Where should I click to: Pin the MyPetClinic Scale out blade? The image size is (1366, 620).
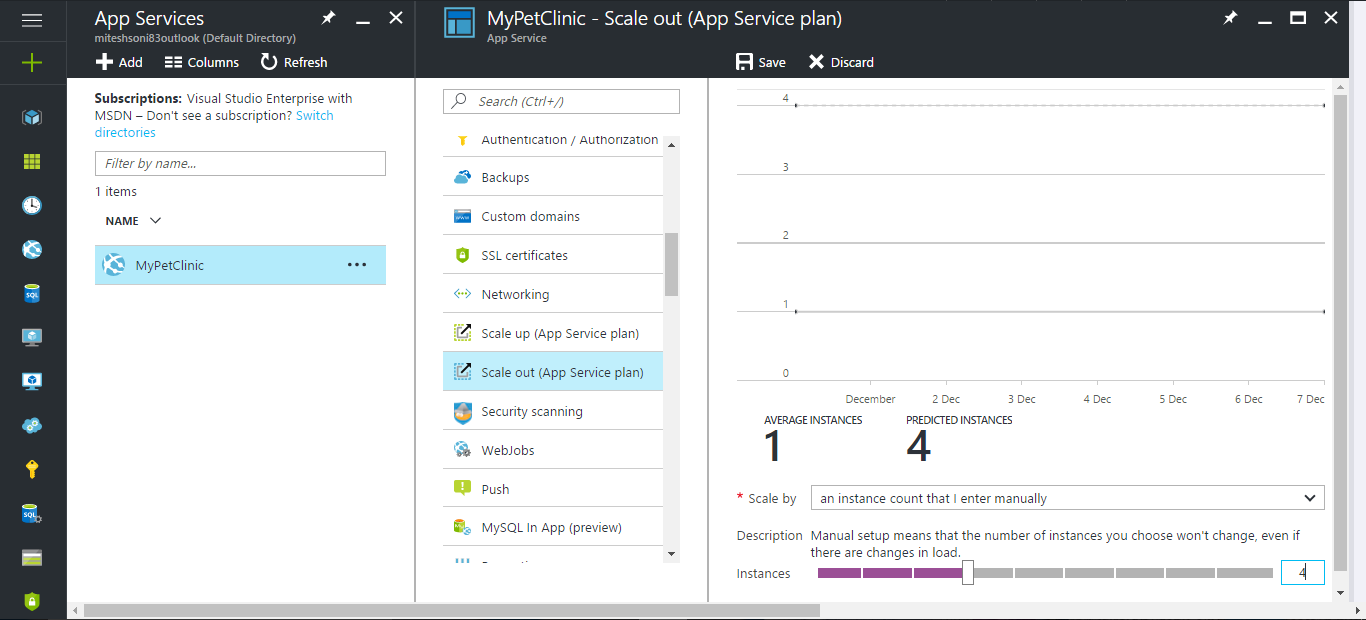1231,18
